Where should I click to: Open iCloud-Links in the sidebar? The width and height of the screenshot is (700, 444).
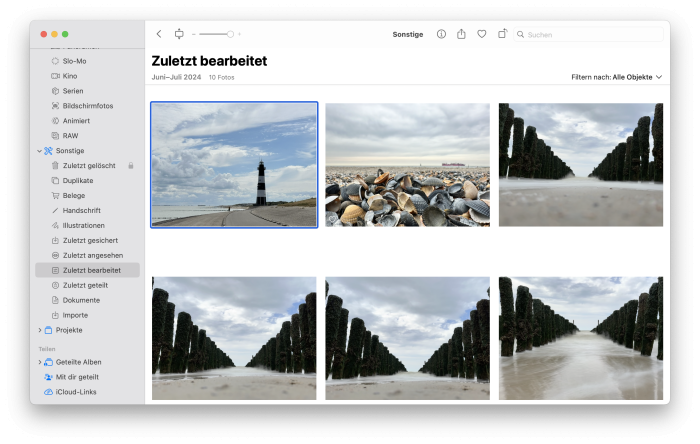(76, 392)
